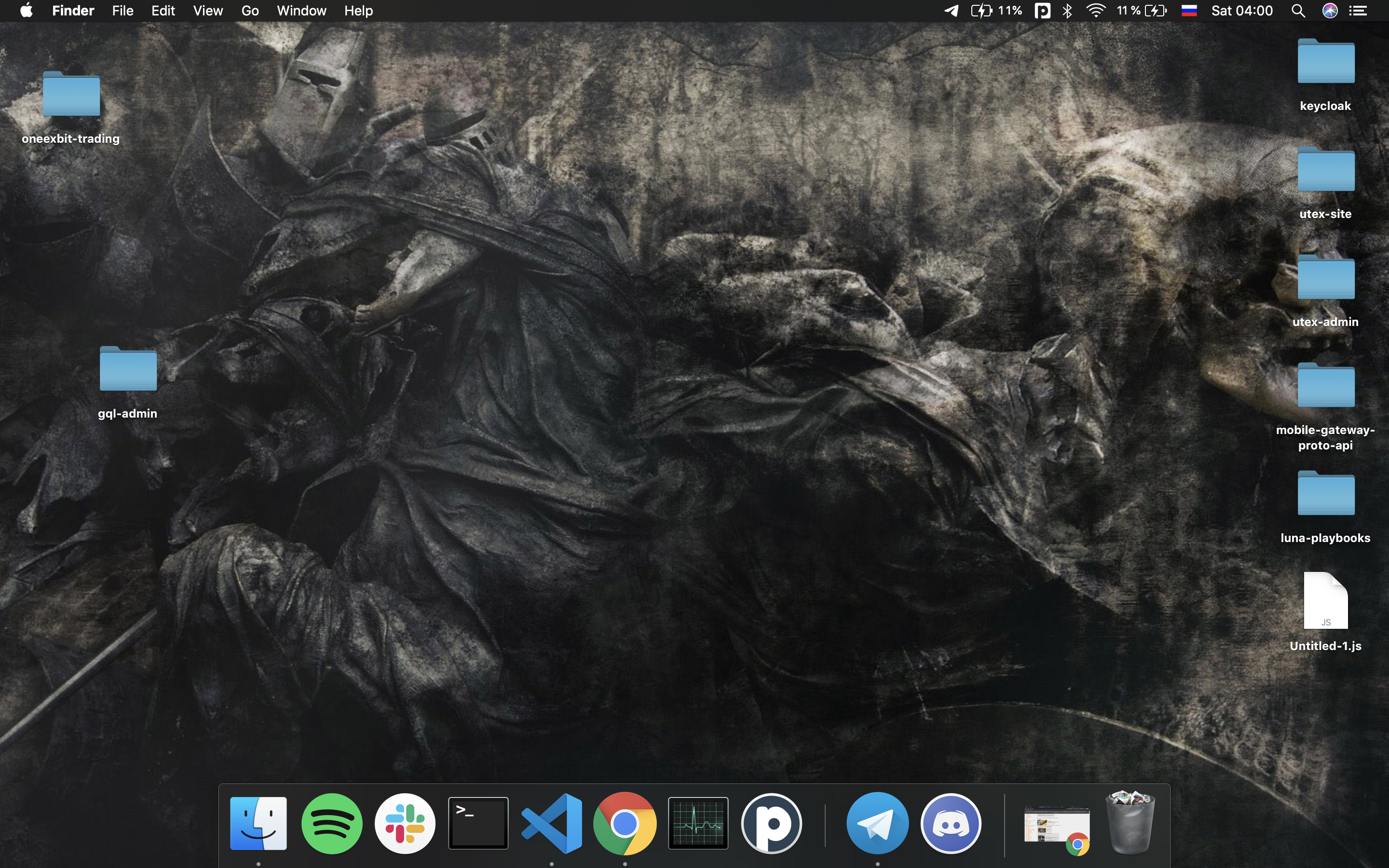Image resolution: width=1389 pixels, height=868 pixels.
Task: Open the Edit menu
Action: coord(163,10)
